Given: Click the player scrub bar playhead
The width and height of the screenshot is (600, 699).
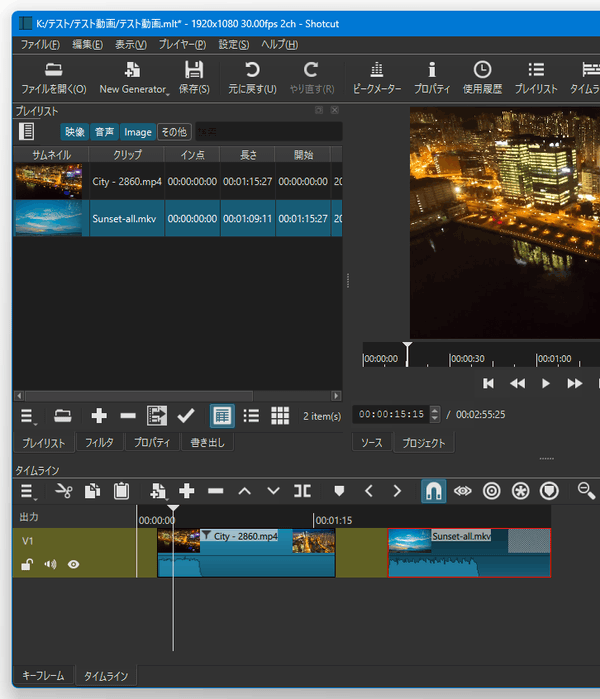Looking at the screenshot, I should (407, 354).
